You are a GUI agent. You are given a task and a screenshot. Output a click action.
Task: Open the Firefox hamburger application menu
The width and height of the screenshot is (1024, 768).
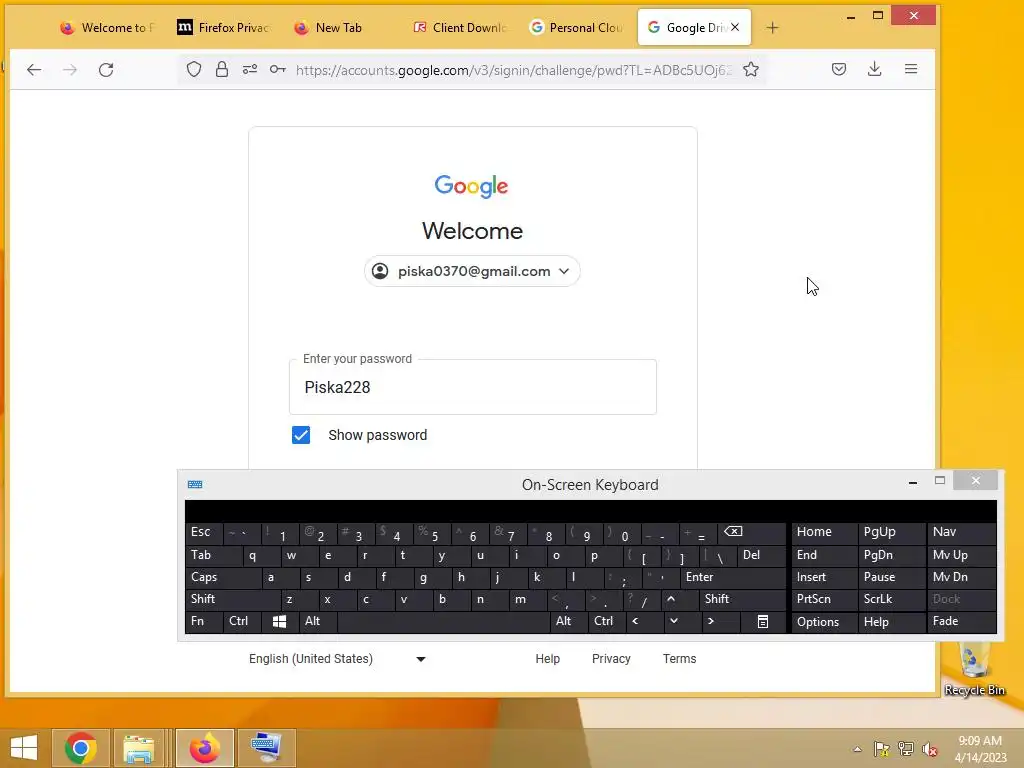click(911, 69)
